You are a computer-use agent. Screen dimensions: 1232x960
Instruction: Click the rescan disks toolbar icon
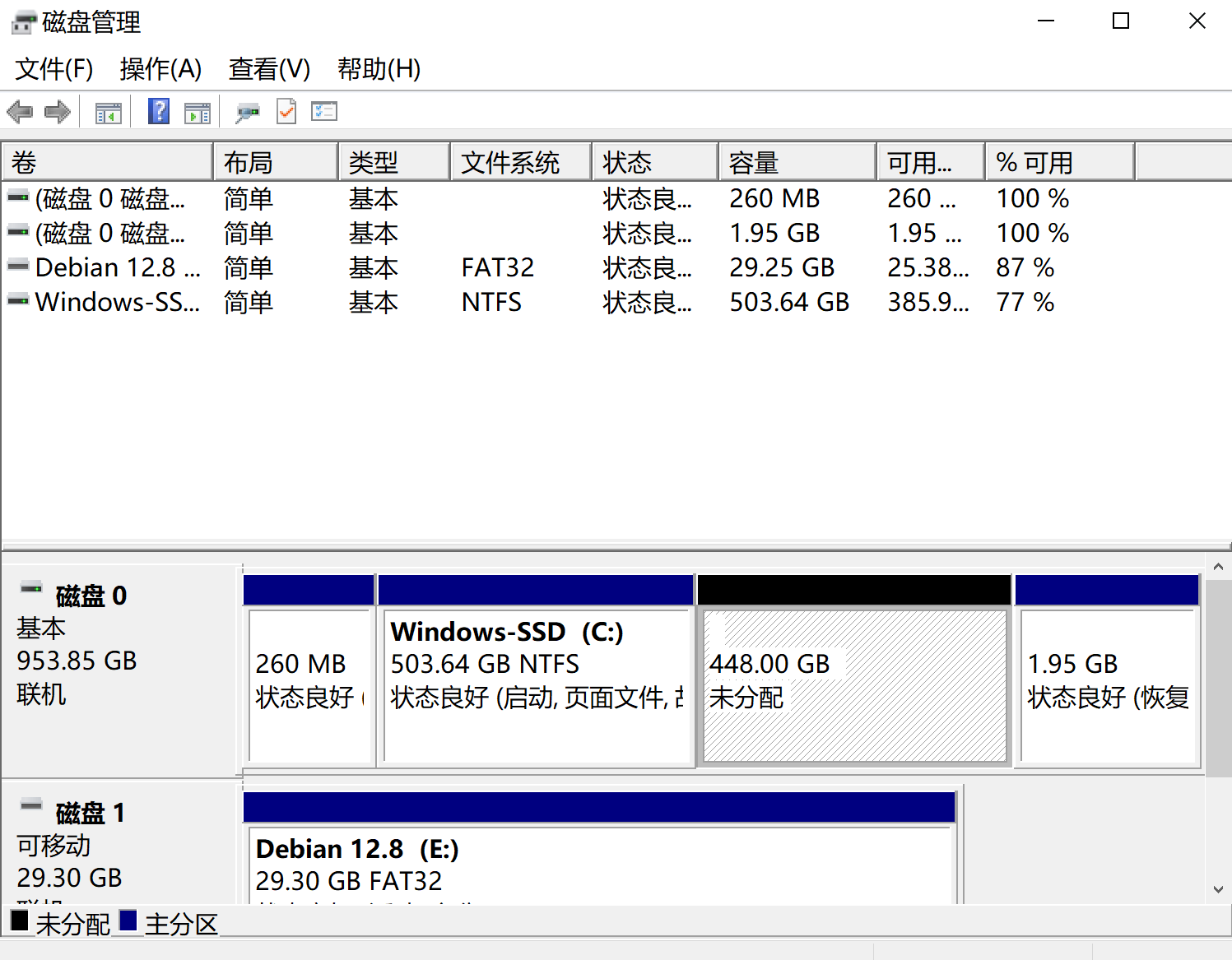click(x=247, y=112)
